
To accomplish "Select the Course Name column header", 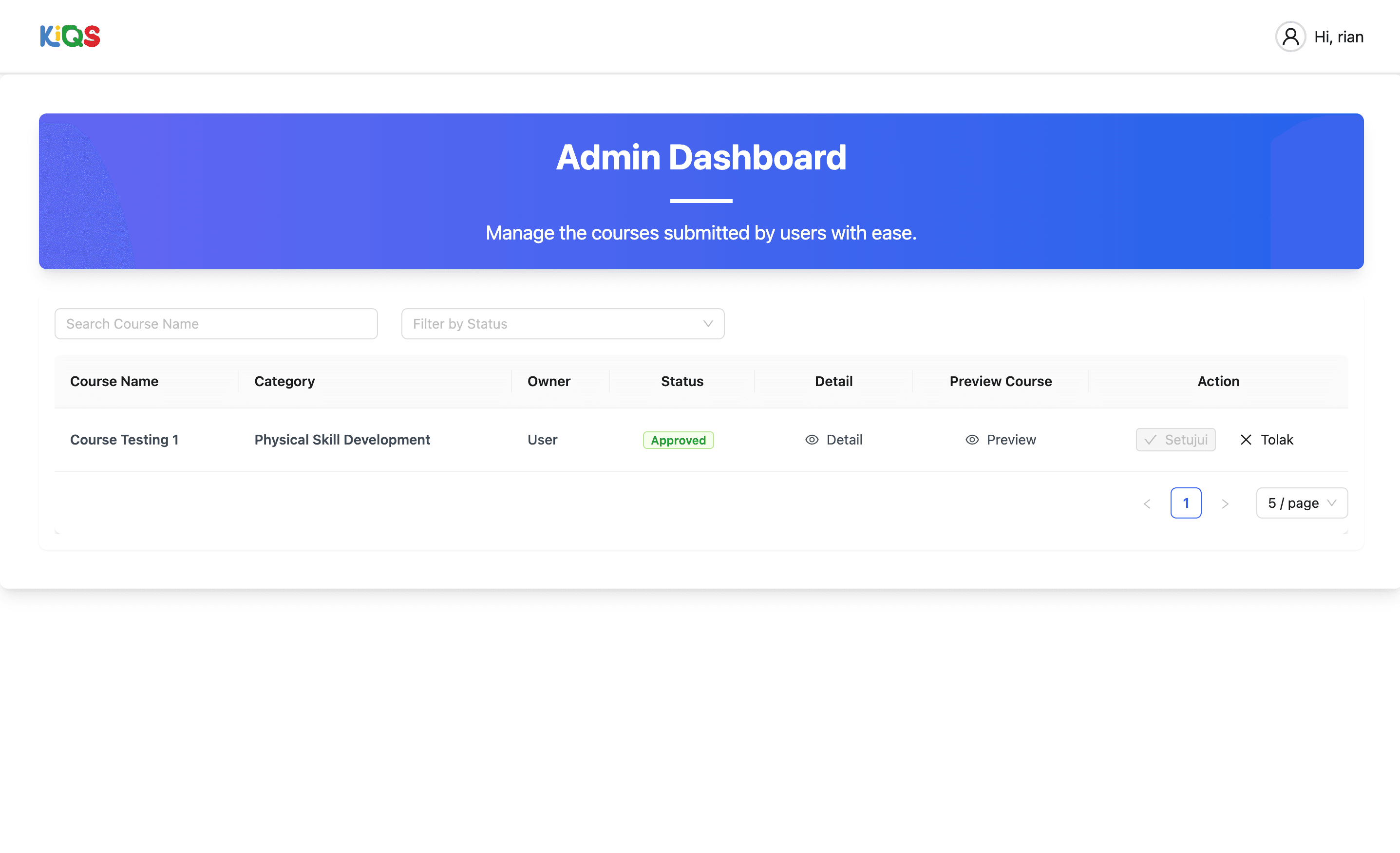I will [114, 381].
